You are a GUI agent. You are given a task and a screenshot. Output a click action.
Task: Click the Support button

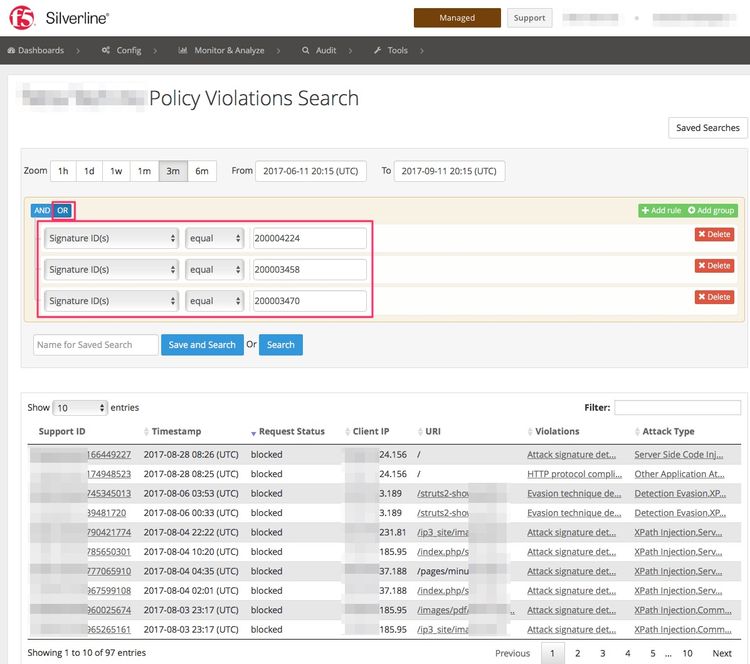pyautogui.click(x=529, y=18)
